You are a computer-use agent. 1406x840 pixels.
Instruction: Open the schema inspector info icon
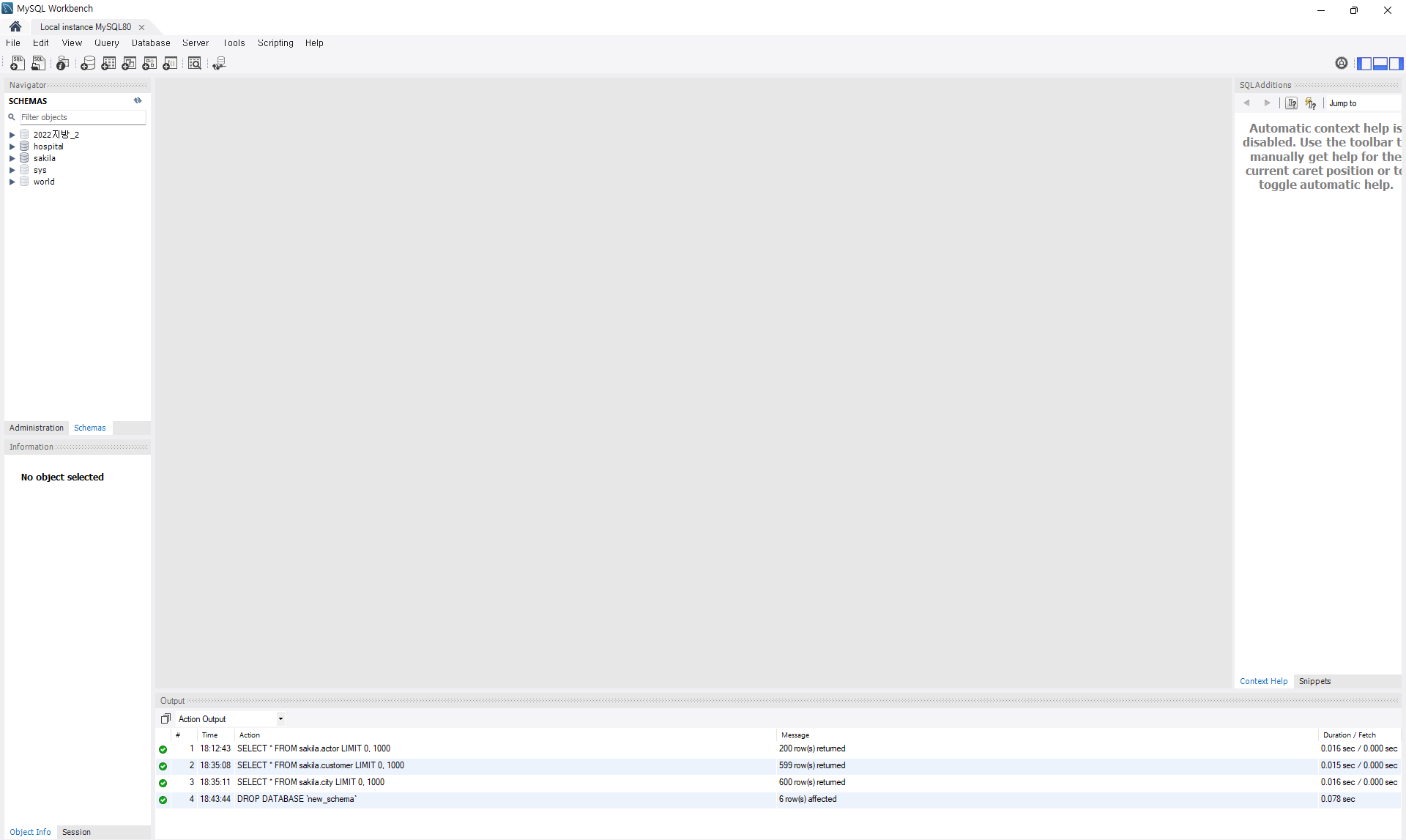pos(63,64)
